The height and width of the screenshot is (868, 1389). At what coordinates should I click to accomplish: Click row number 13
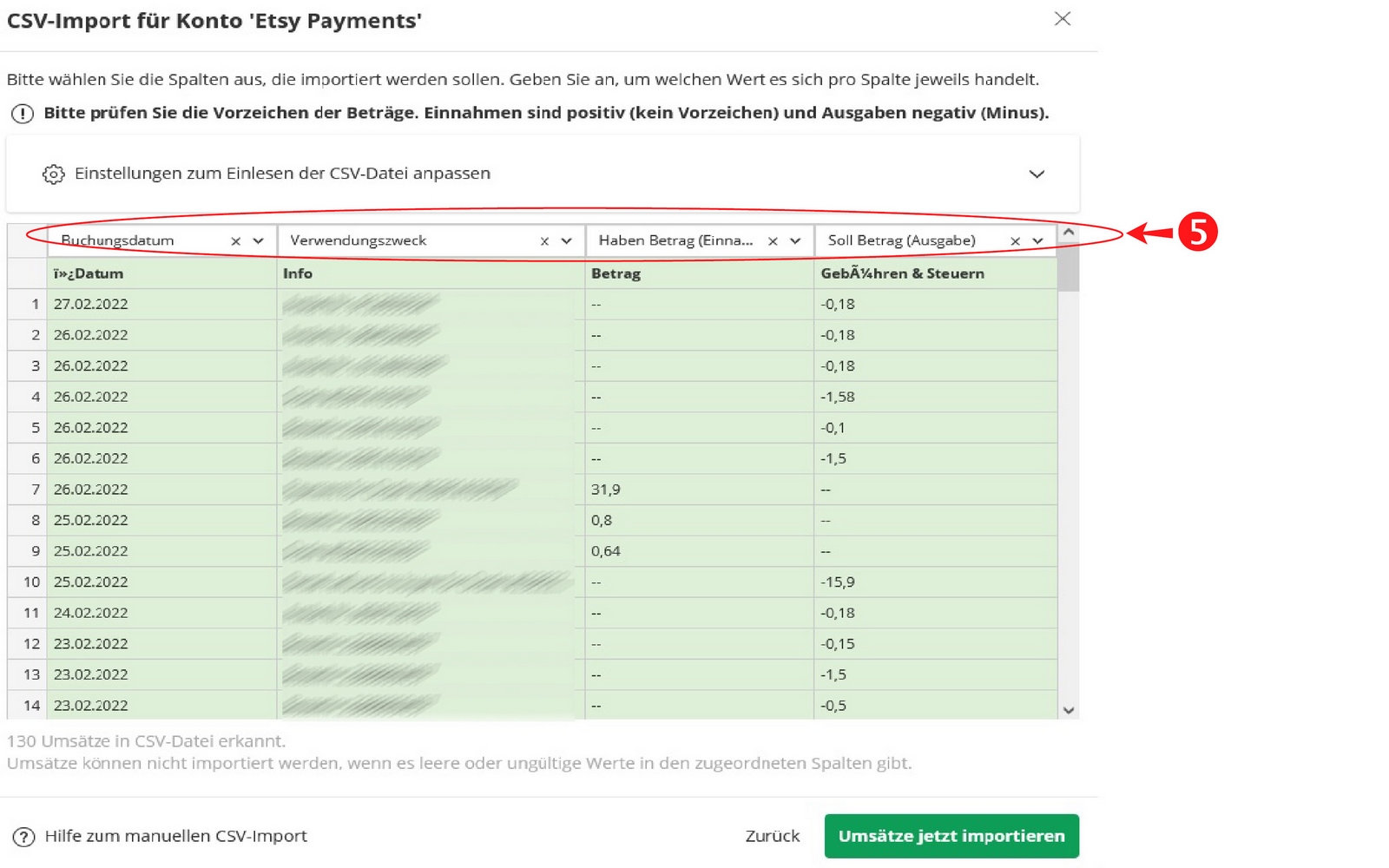(x=31, y=674)
